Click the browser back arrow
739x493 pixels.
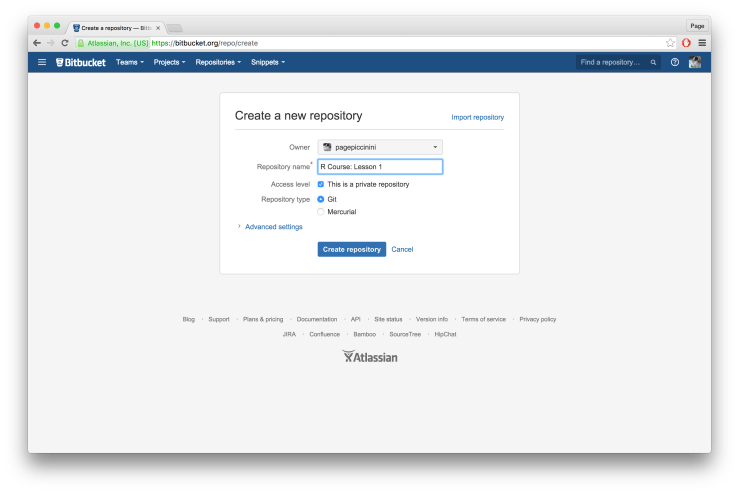coord(37,43)
